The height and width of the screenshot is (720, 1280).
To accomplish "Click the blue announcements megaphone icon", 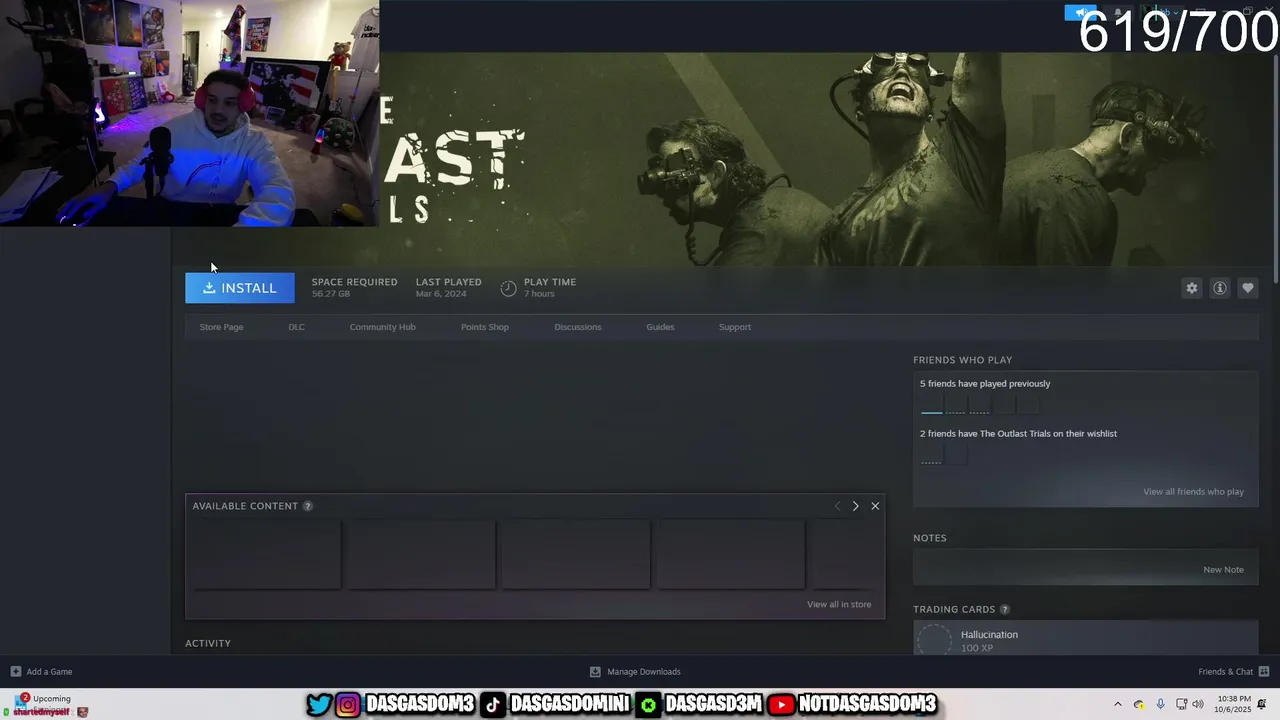I will 1080,12.
